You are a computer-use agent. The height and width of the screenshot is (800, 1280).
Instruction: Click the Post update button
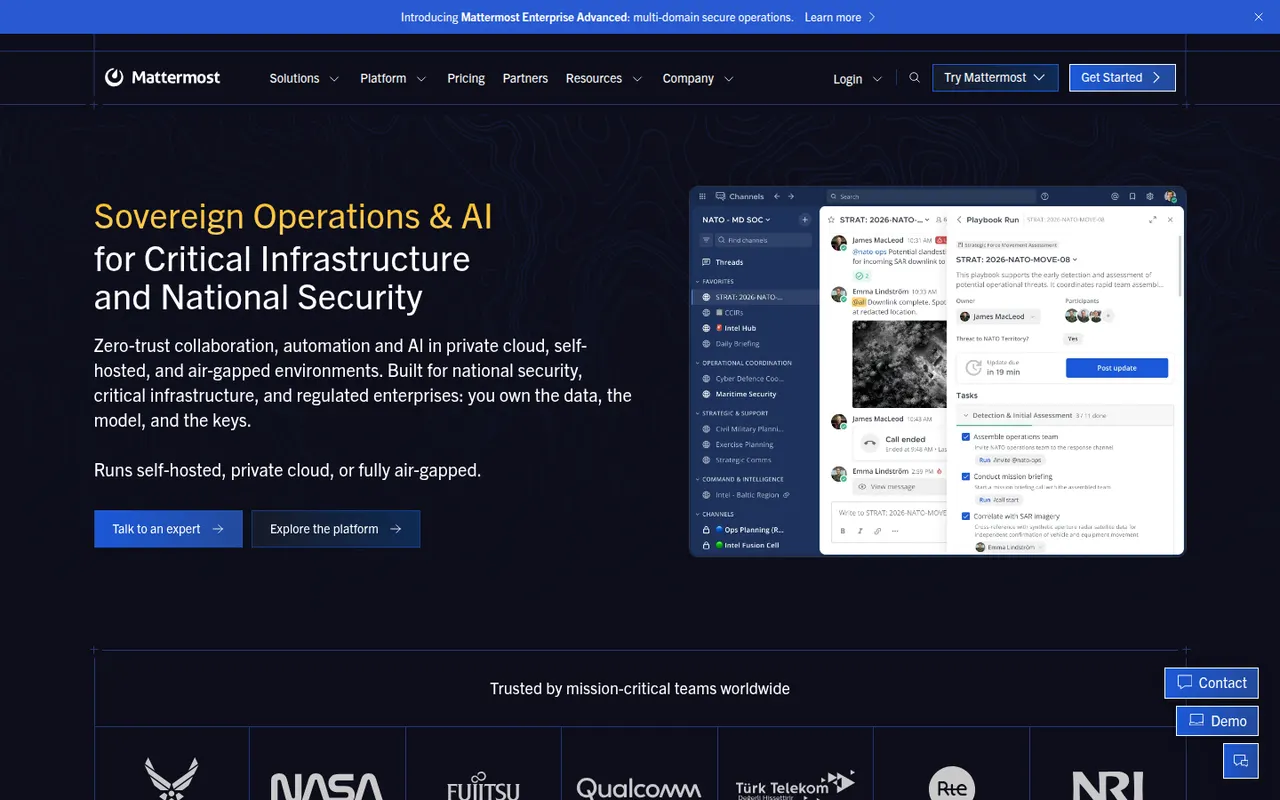[1117, 368]
